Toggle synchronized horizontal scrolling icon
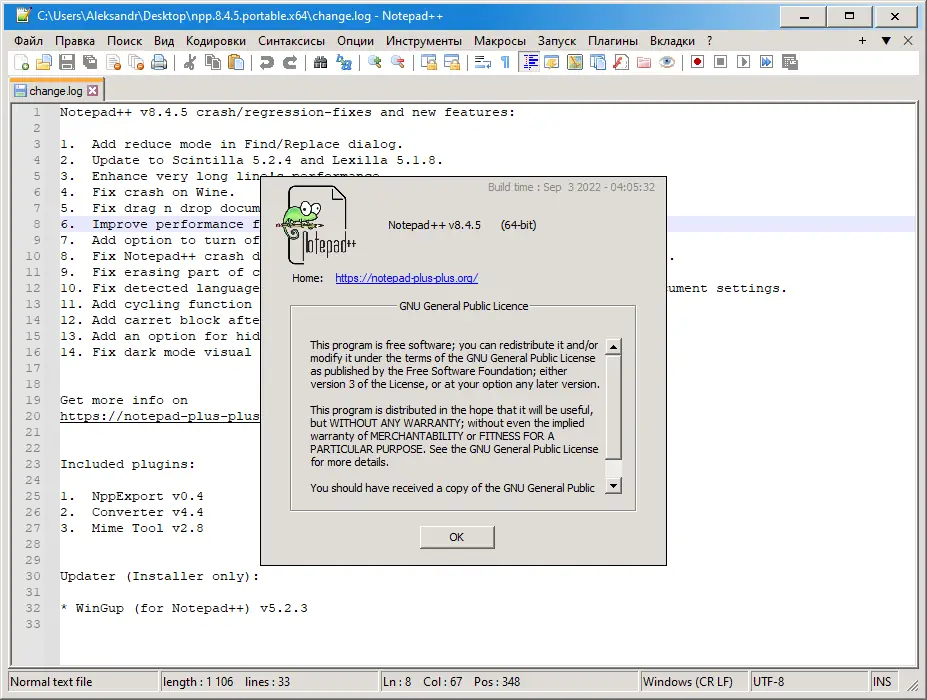 point(452,62)
